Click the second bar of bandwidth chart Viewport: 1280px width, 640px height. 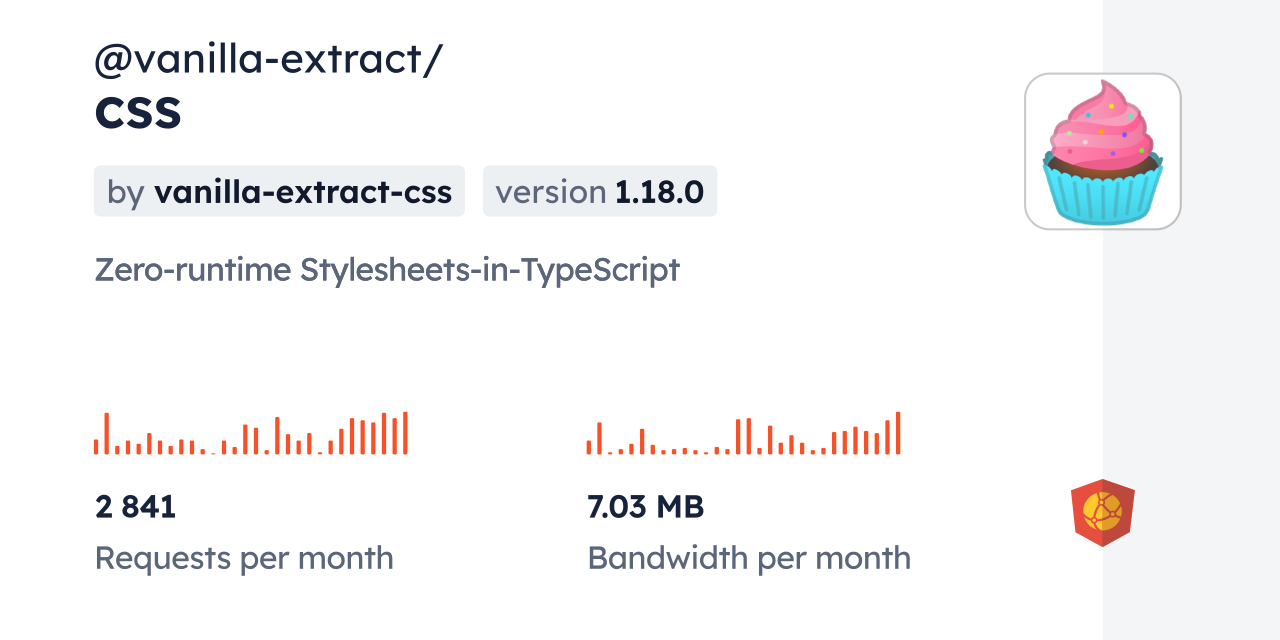[x=599, y=439]
